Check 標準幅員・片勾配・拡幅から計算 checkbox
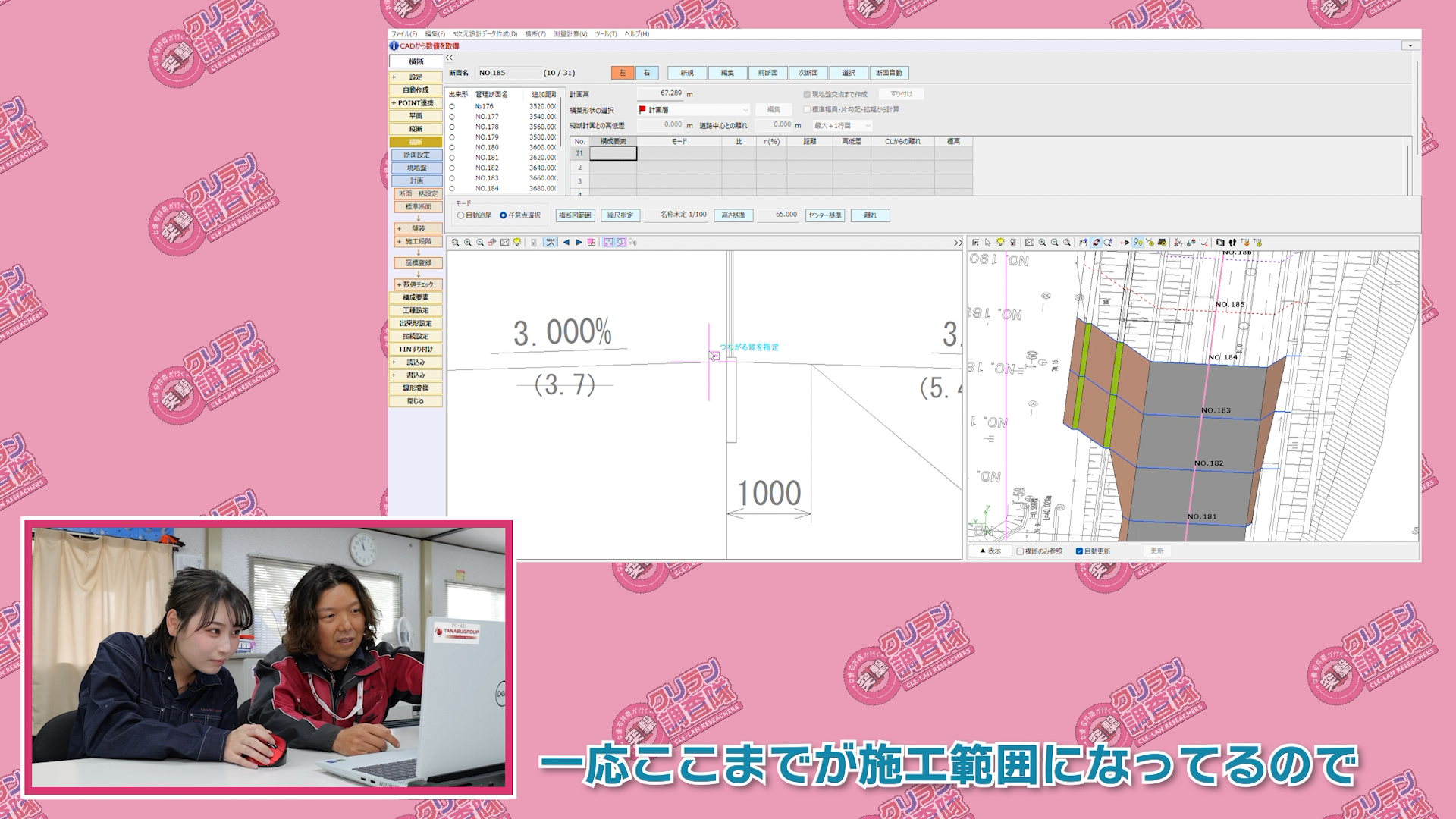The image size is (1456, 819). point(807,109)
